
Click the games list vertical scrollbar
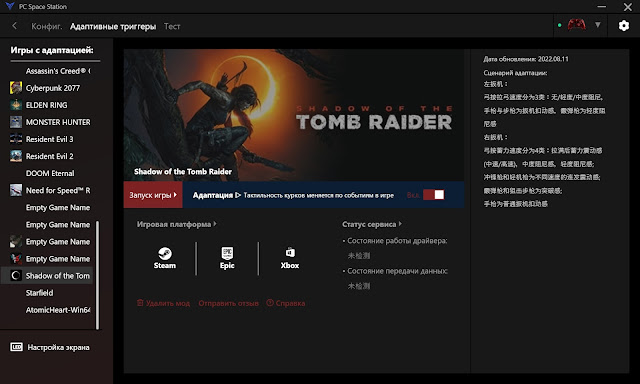coord(97,275)
